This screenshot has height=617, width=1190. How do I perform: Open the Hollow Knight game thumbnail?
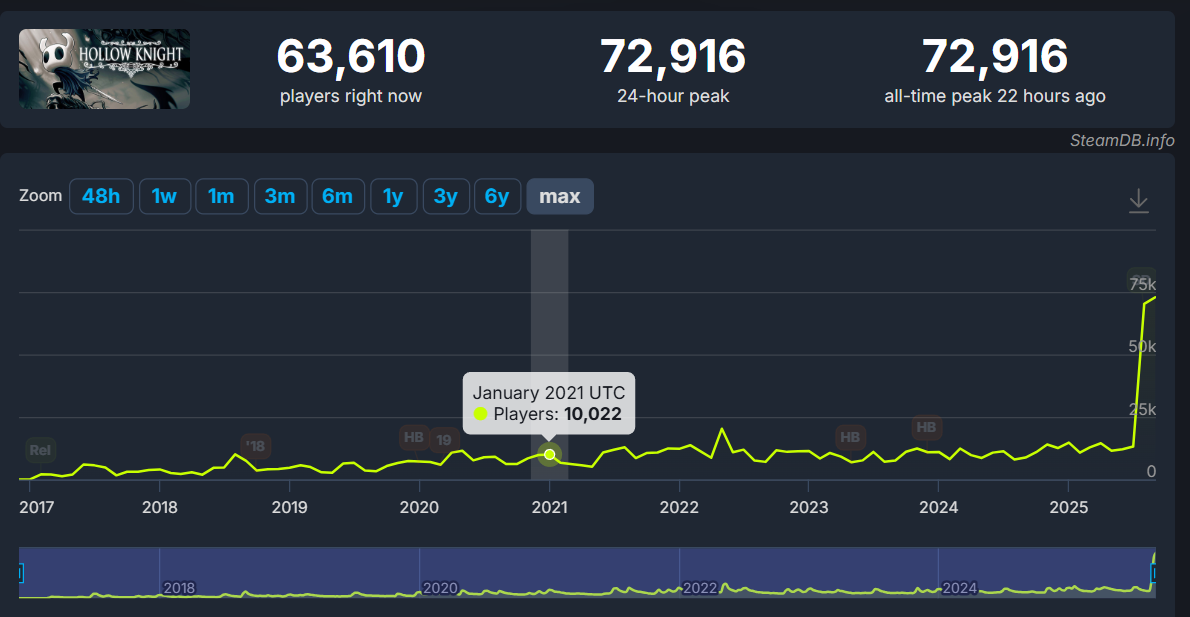[x=104, y=69]
